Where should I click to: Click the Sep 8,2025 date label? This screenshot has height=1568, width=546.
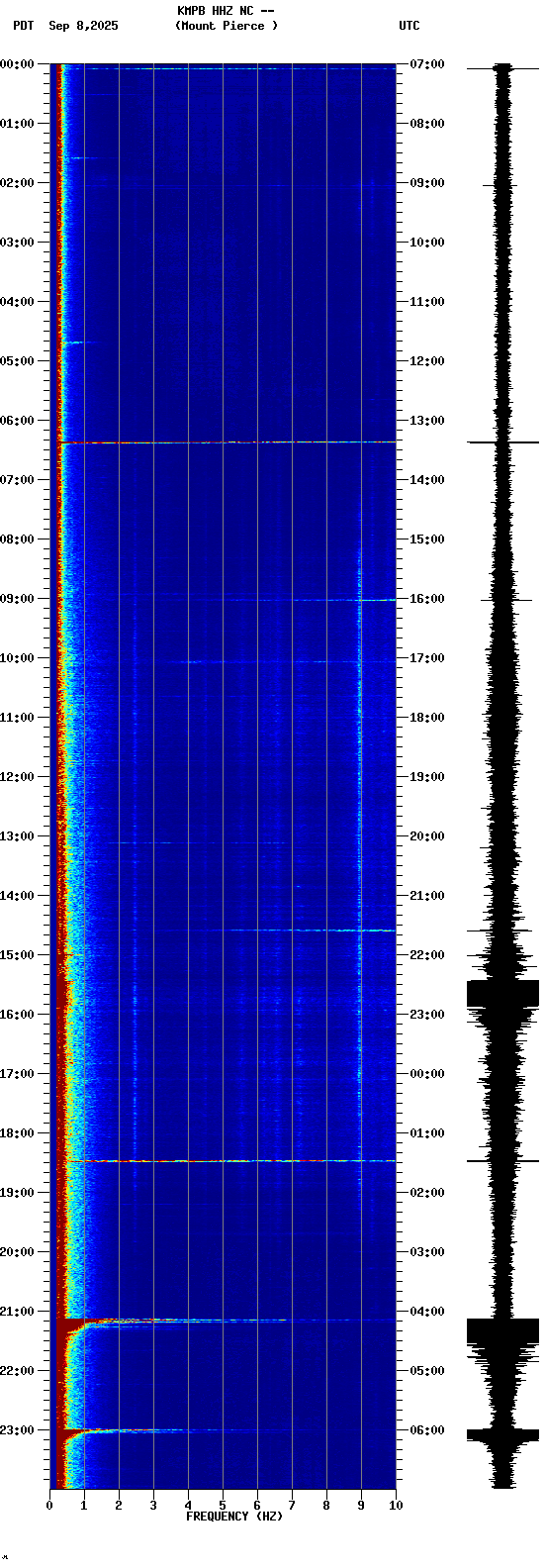83,26
